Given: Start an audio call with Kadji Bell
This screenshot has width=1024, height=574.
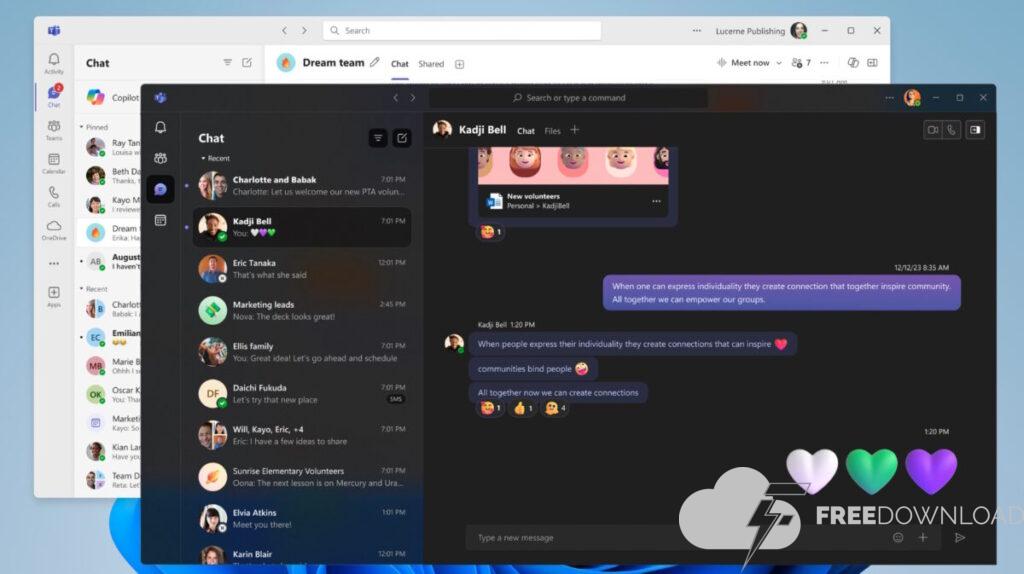Looking at the screenshot, I should point(952,129).
